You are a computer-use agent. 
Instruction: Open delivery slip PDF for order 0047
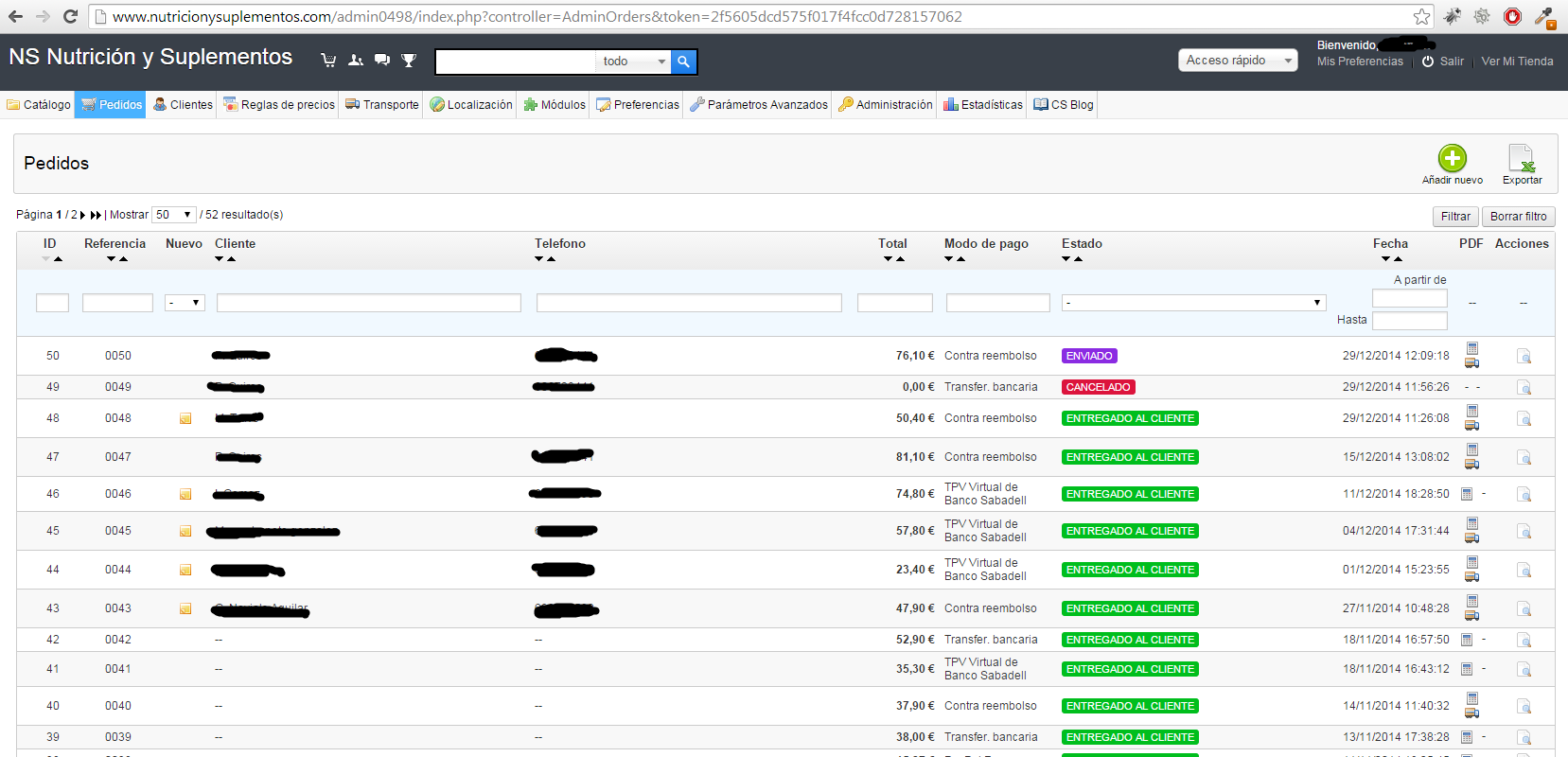1472,464
